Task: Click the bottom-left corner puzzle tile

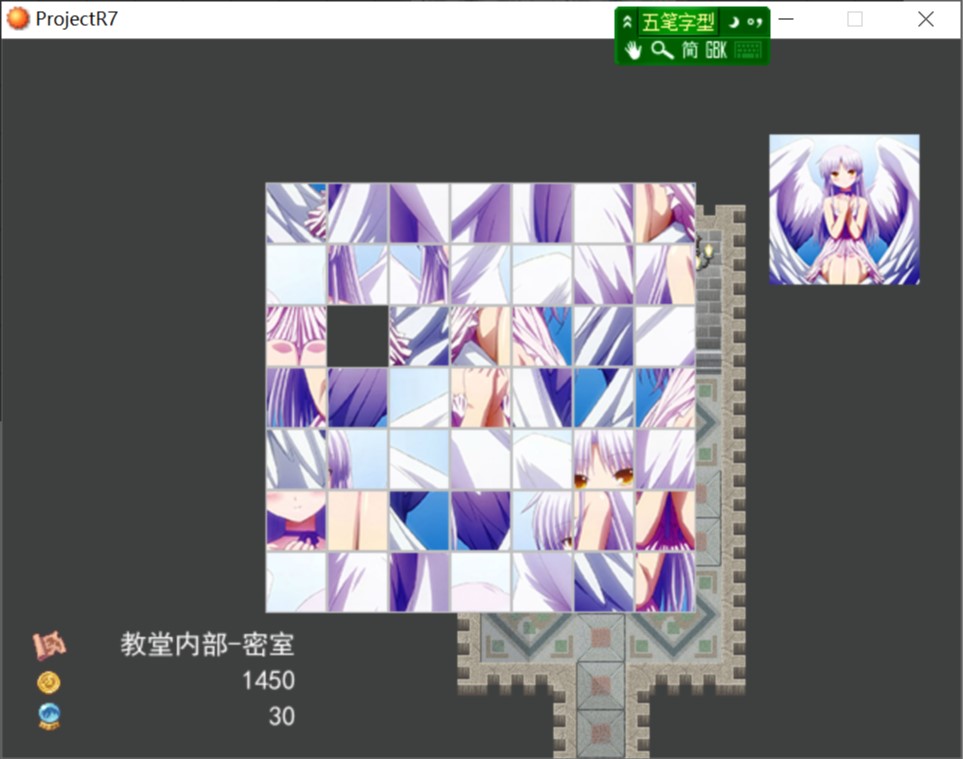Action: 296,582
